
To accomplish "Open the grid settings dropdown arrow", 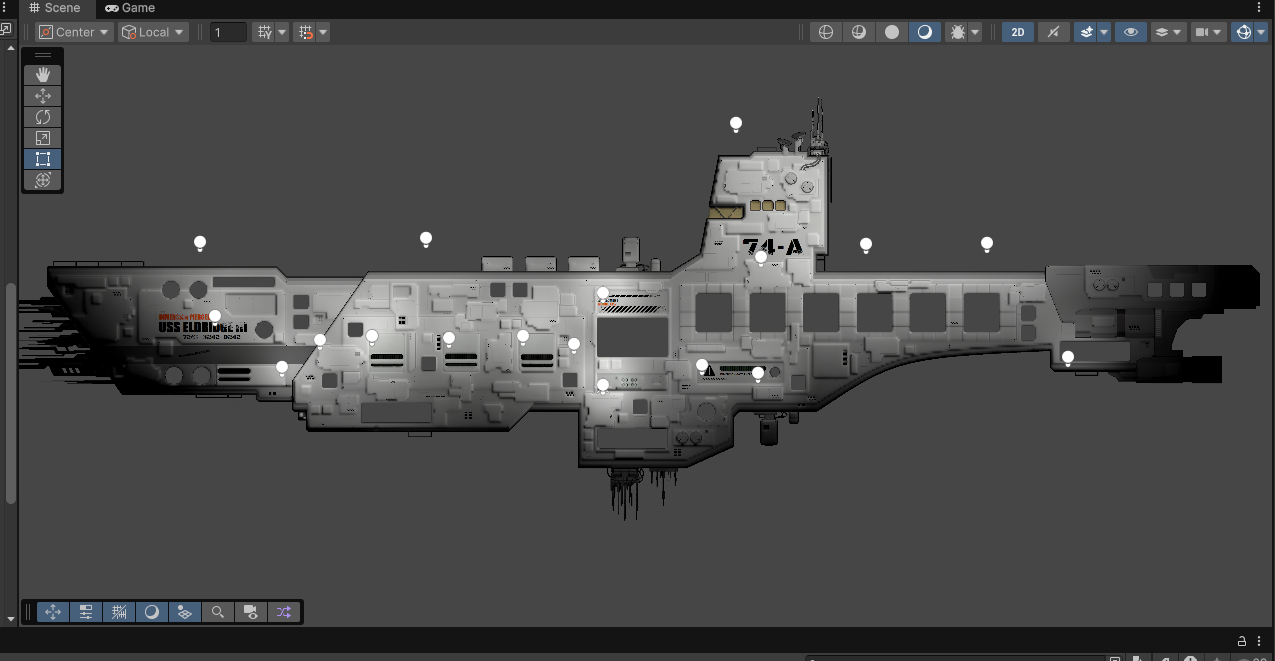I will tap(283, 32).
